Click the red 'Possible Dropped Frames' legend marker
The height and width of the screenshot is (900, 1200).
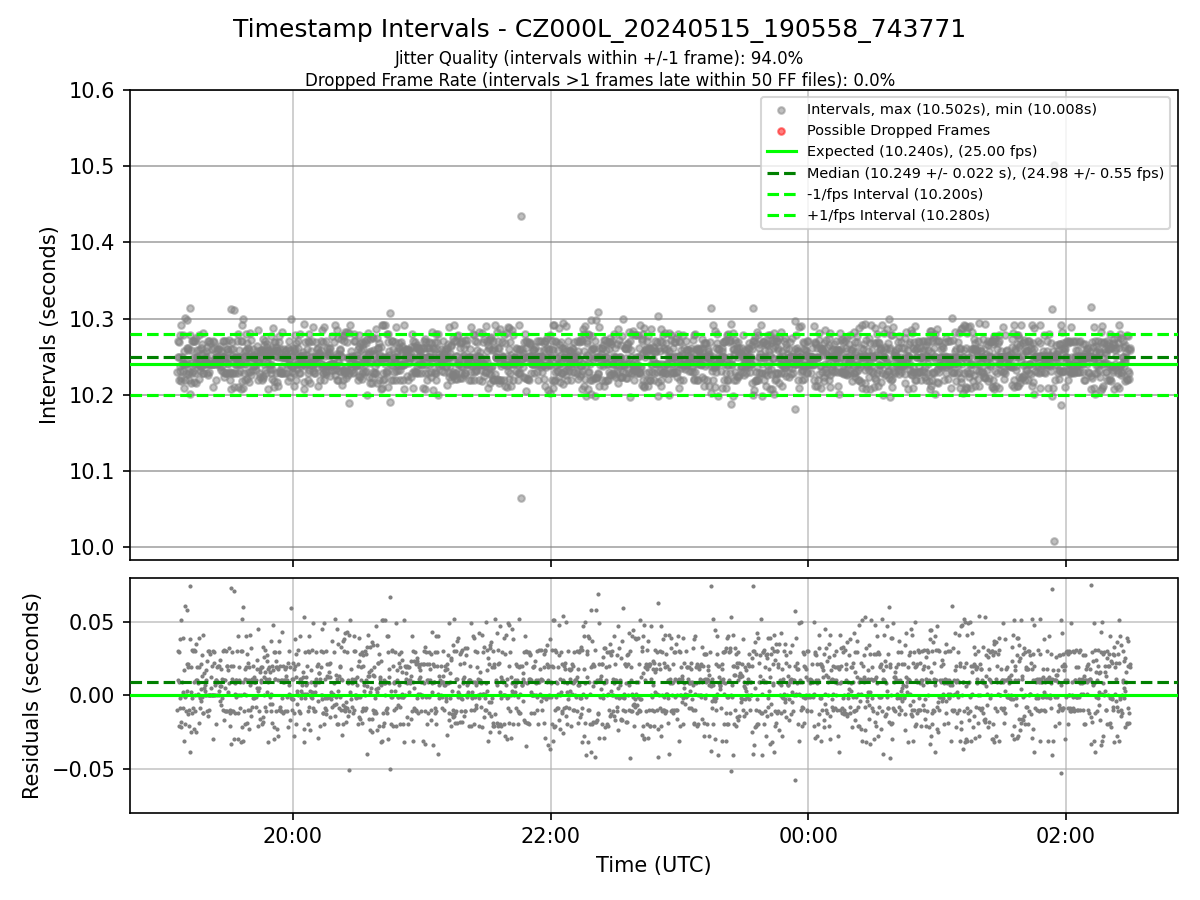pos(781,130)
